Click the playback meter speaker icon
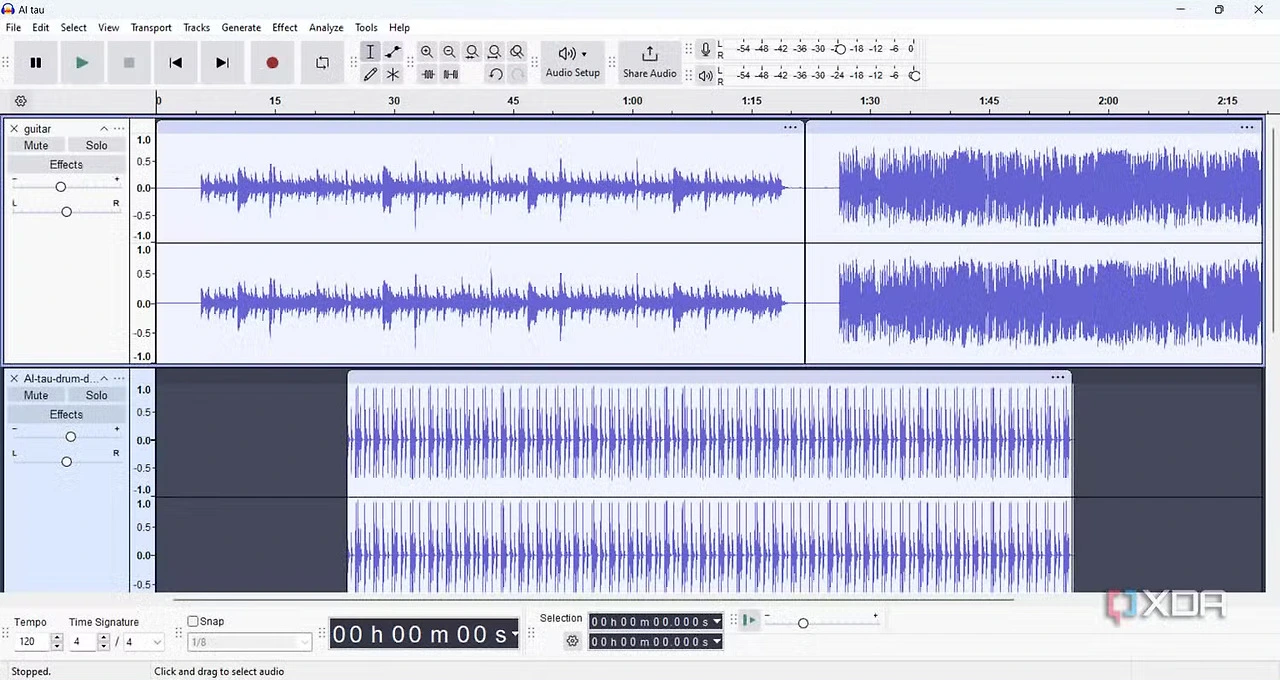The image size is (1280, 680). pos(706,75)
